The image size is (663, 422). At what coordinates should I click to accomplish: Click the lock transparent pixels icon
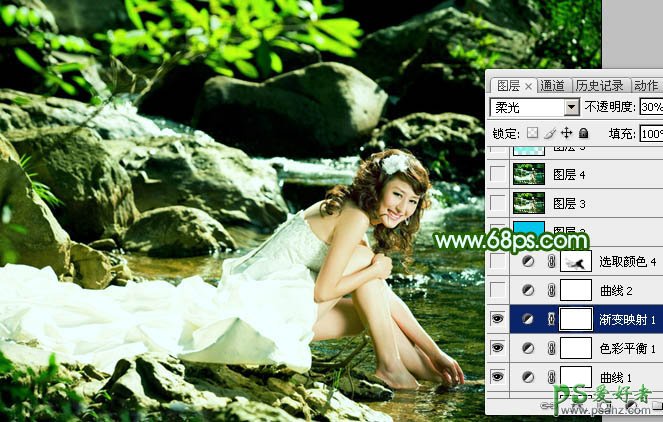[533, 133]
